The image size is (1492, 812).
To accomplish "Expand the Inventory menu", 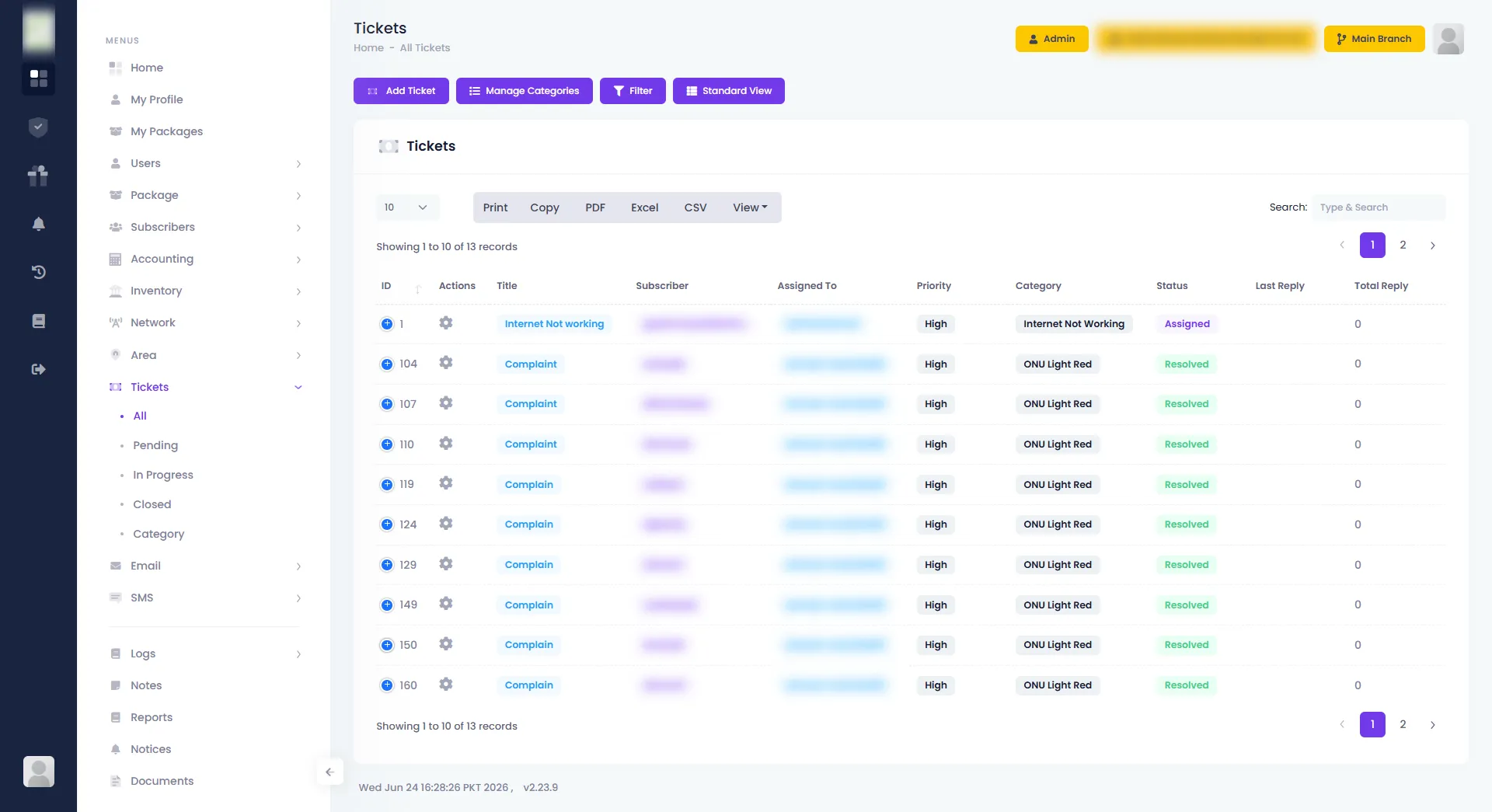I will (205, 291).
